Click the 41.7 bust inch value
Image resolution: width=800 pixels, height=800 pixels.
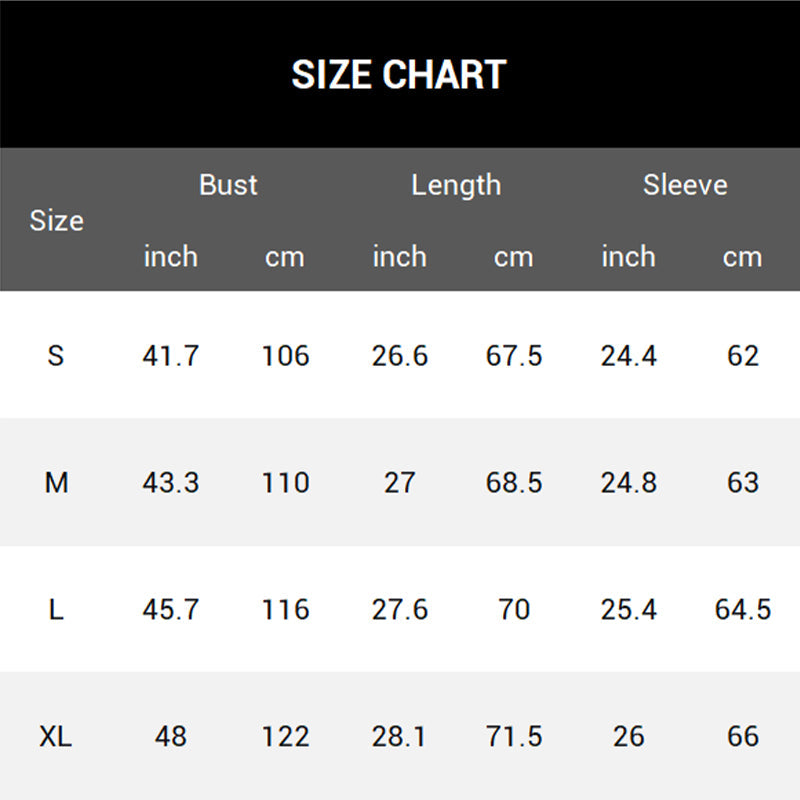coord(171,355)
